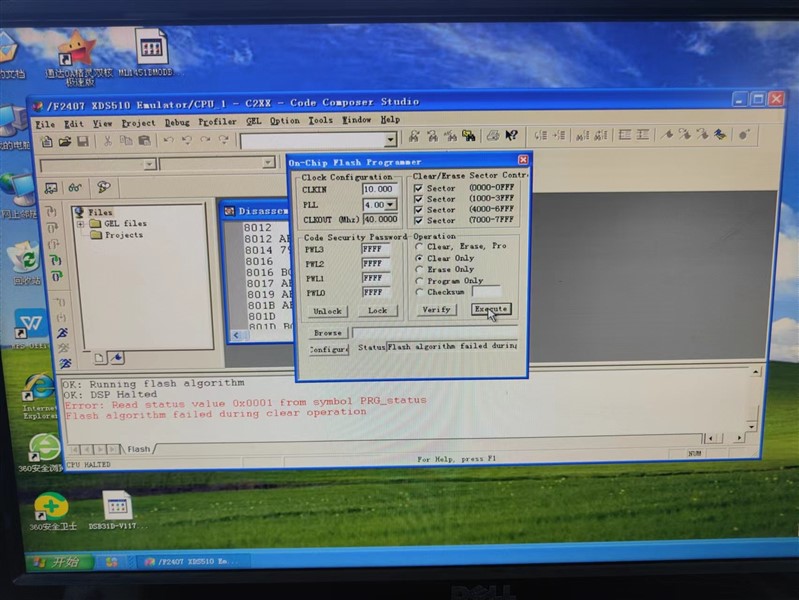Click the CLKIN value field
The image size is (799, 600).
pyautogui.click(x=380, y=189)
